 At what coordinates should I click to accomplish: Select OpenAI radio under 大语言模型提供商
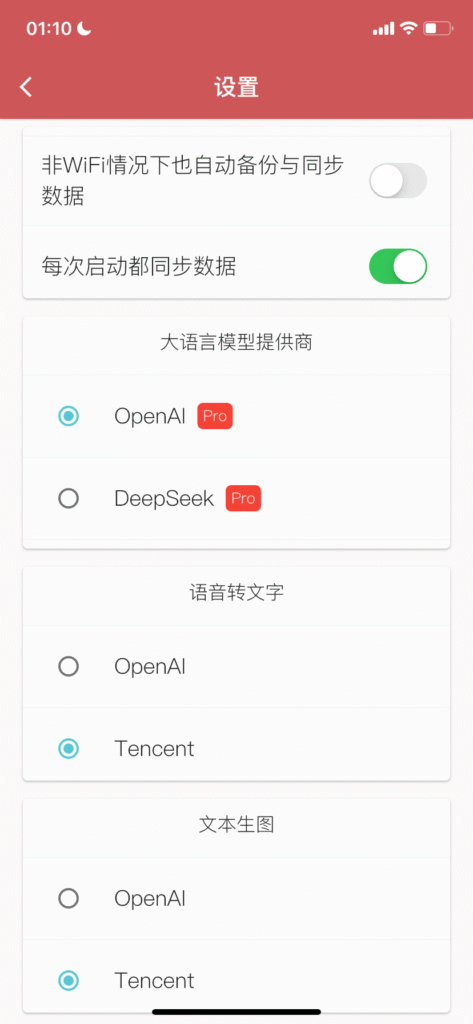(69, 416)
